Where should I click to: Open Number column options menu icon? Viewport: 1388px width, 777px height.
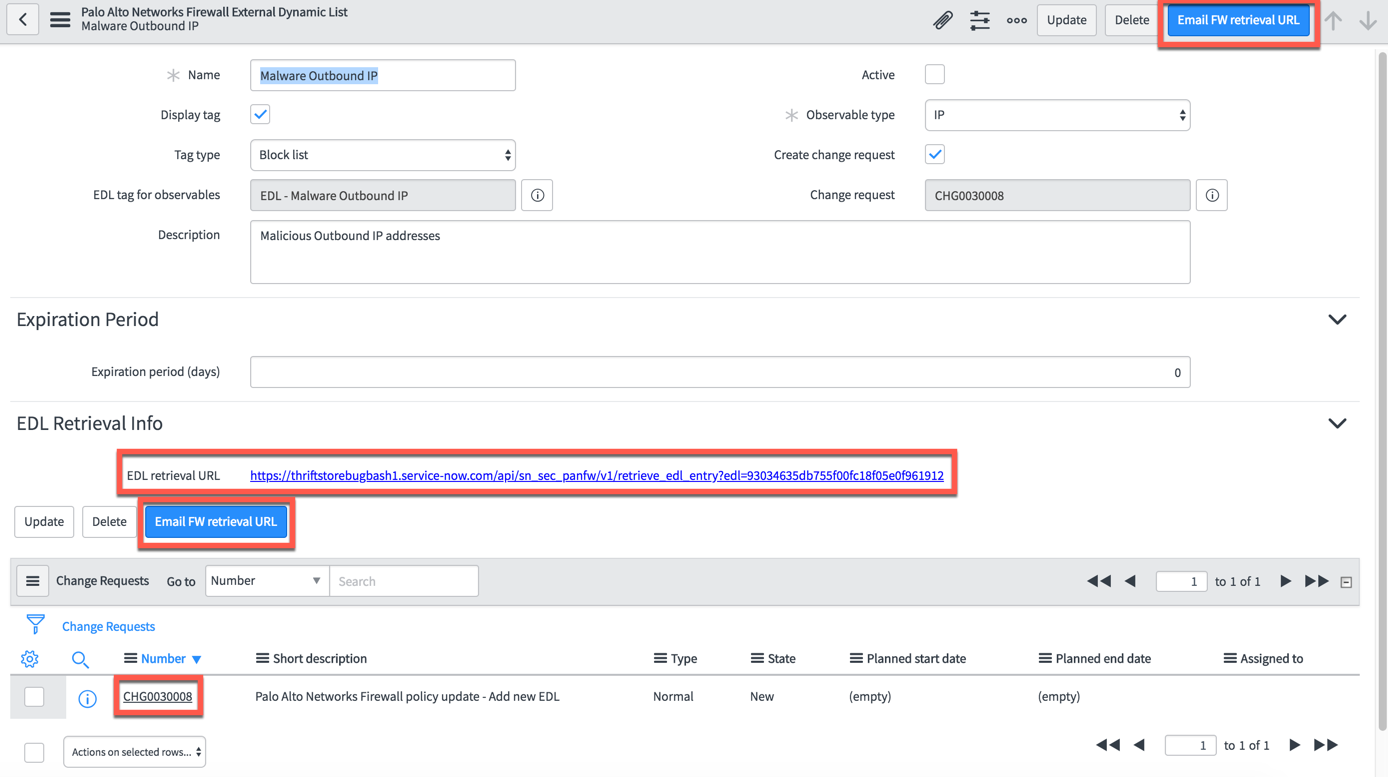point(130,658)
